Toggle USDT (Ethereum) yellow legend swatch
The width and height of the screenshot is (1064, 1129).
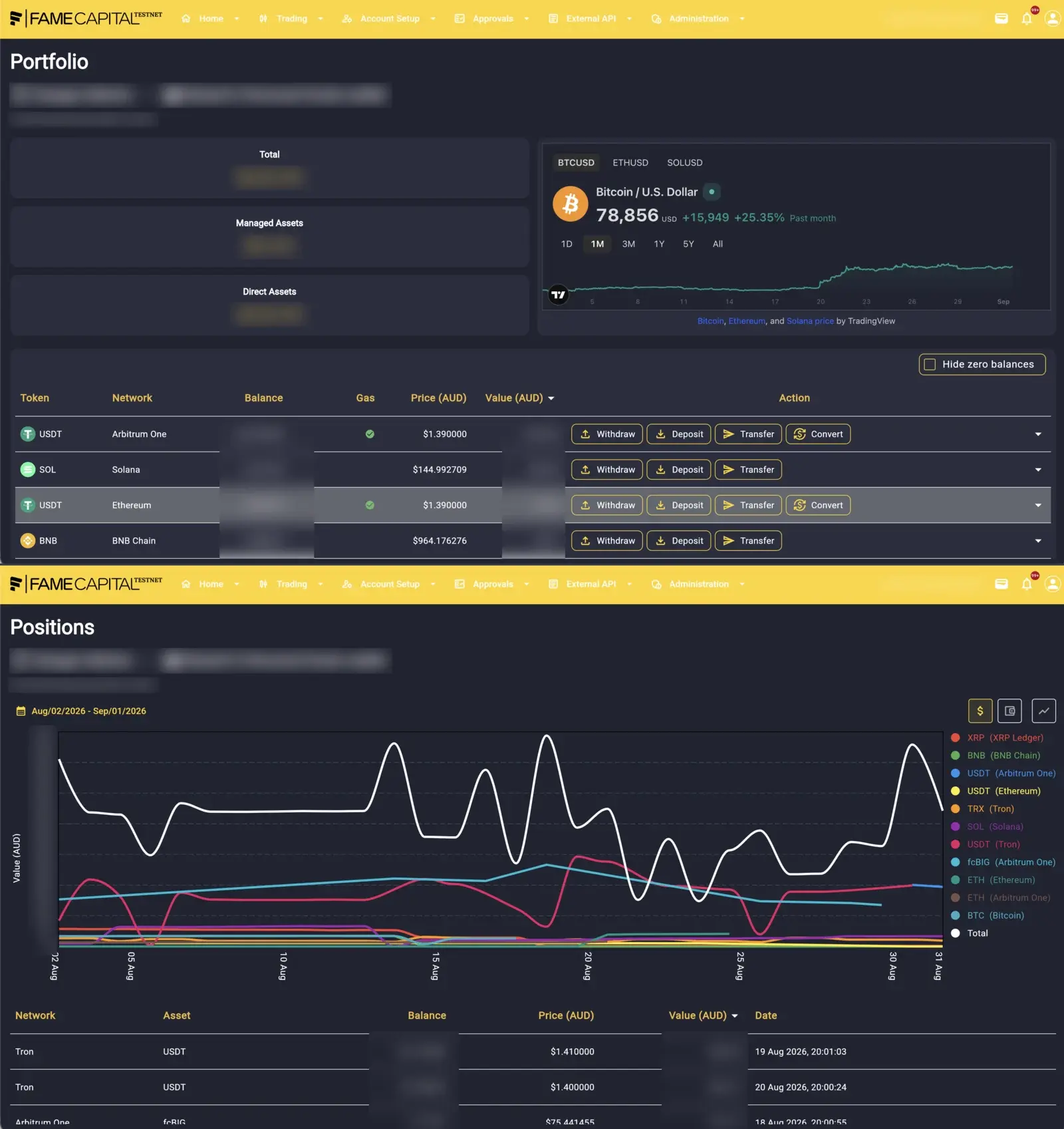pos(956,791)
